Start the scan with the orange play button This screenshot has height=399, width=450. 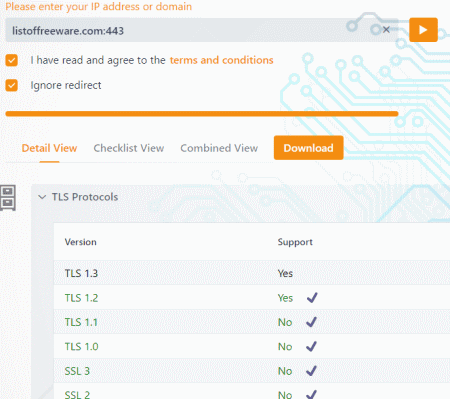[x=423, y=30]
